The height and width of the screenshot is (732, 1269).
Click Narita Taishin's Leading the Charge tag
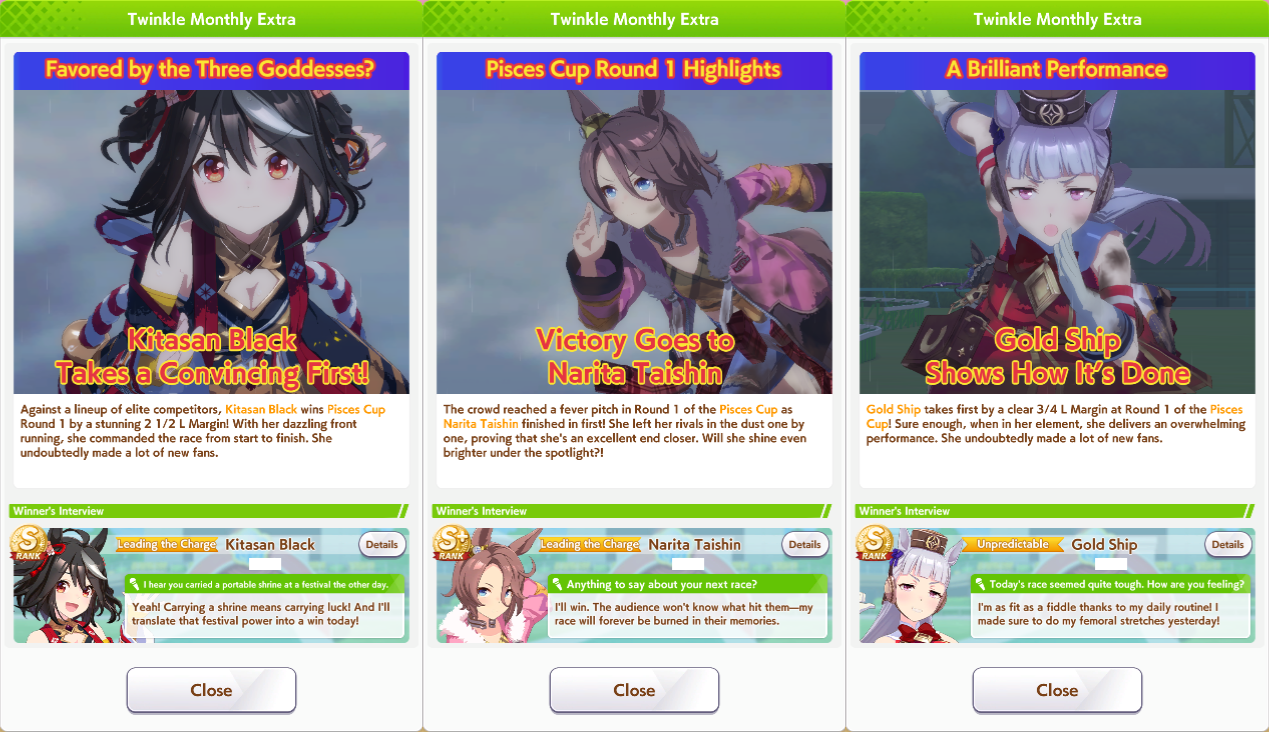(588, 545)
